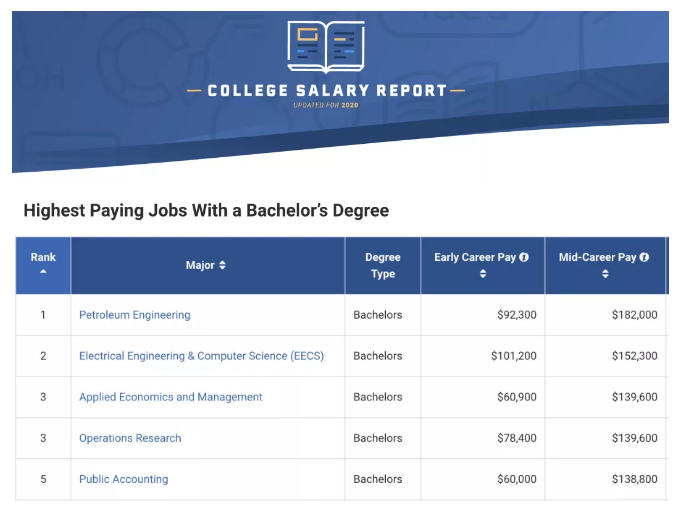This screenshot has height=506, width=690.
Task: Select the $101,200 early career pay cell
Action: pyautogui.click(x=483, y=356)
